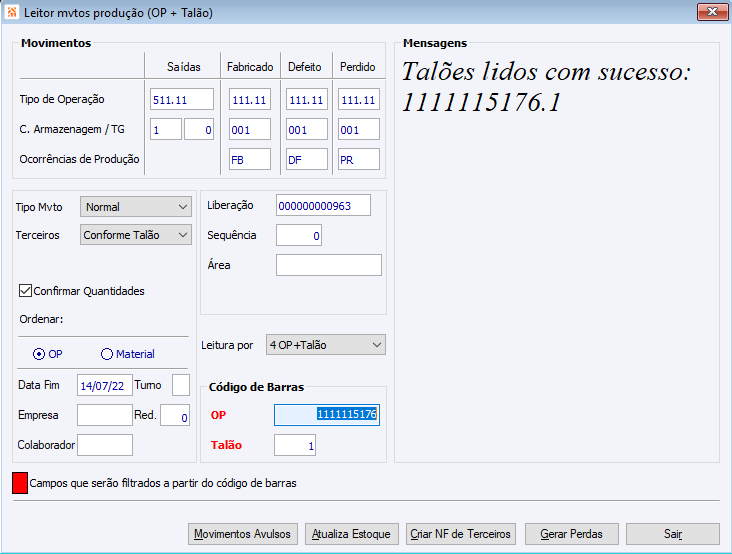Click the Sair button
732x554 pixels.
pyautogui.click(x=673, y=534)
